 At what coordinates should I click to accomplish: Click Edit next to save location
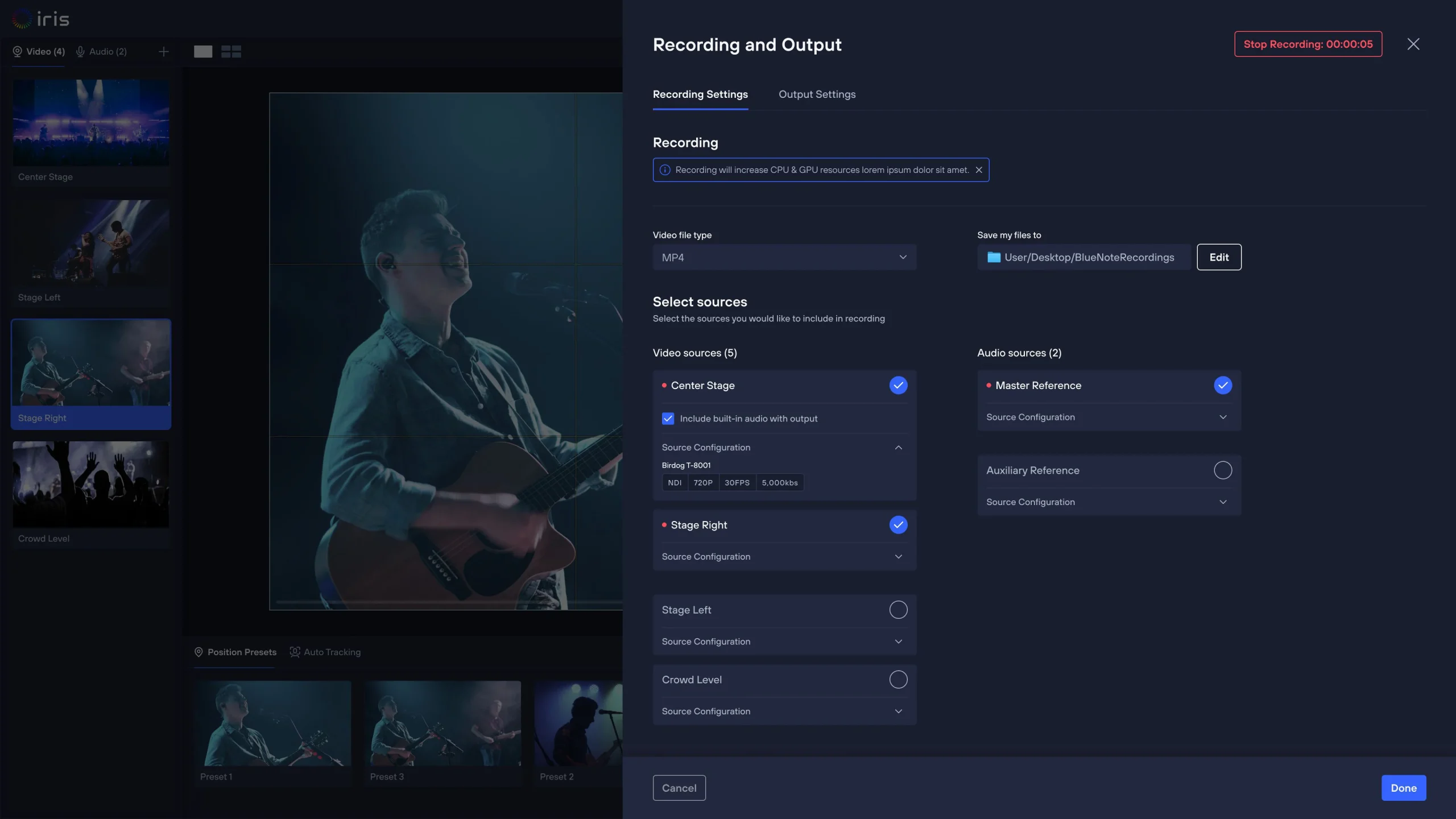[1218, 257]
